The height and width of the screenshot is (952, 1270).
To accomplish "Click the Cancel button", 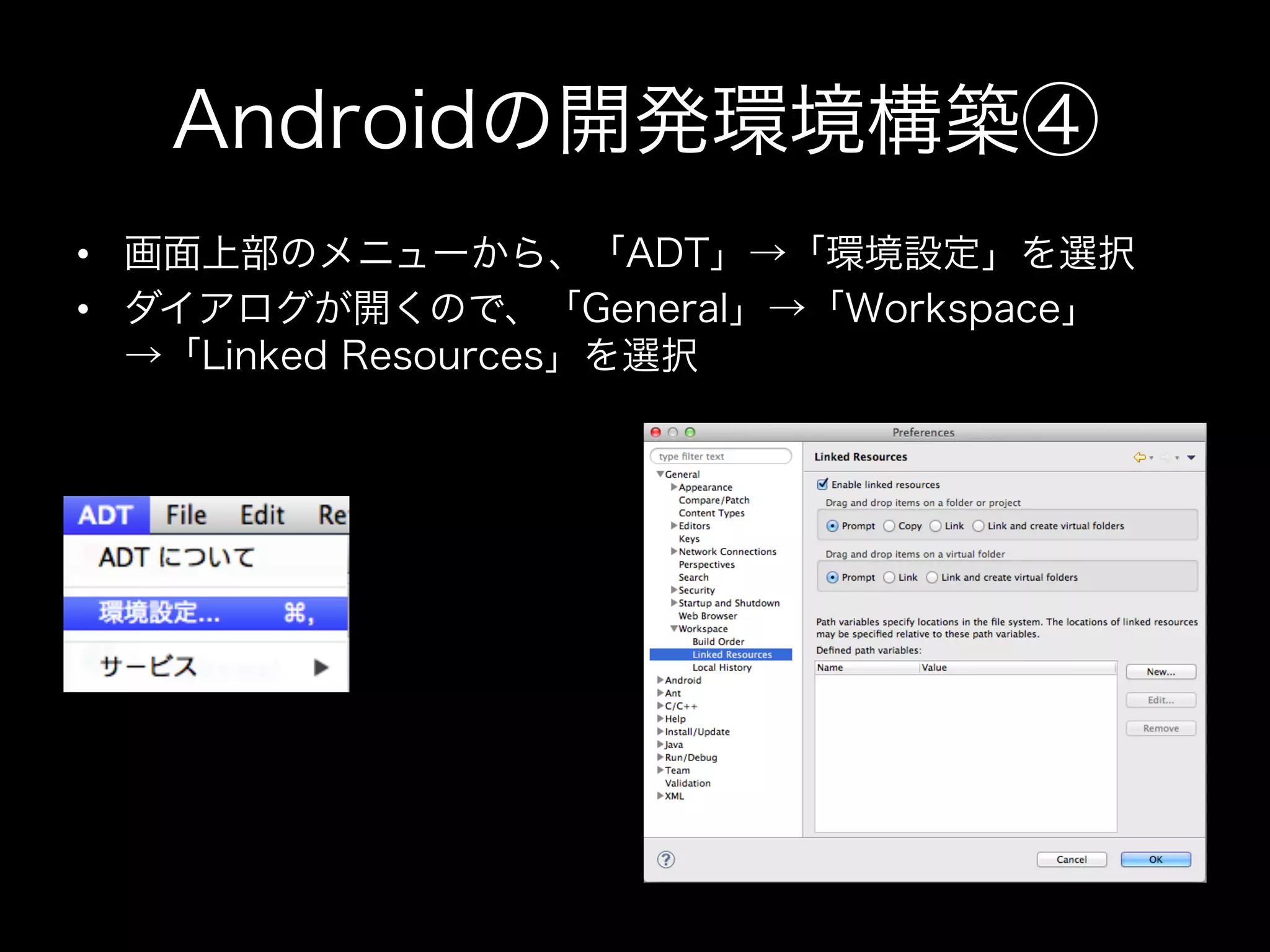I will 1072,860.
